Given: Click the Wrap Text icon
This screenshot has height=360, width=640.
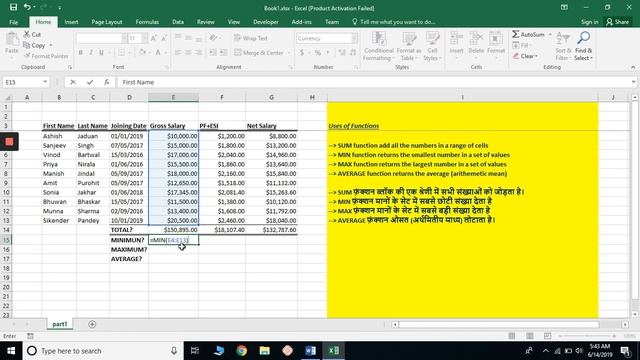Looking at the screenshot, I should 238,38.
